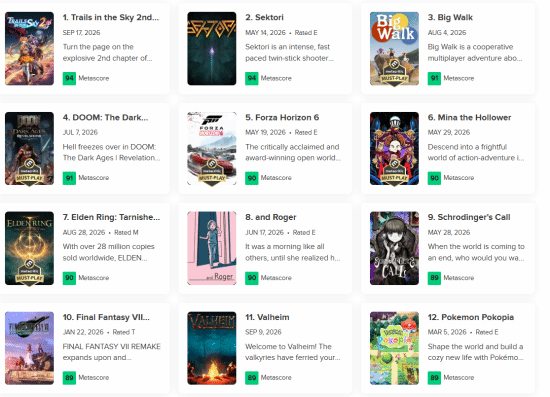Click the 90 Metascore badge for and Roger
Image resolution: width=550 pixels, height=397 pixels.
251,278
